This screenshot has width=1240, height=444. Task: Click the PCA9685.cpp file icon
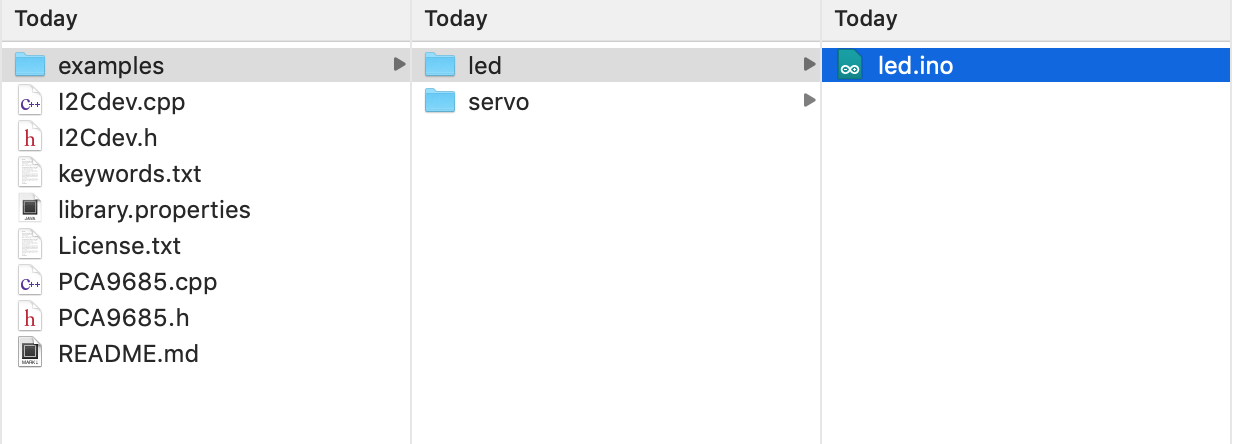[x=31, y=282]
